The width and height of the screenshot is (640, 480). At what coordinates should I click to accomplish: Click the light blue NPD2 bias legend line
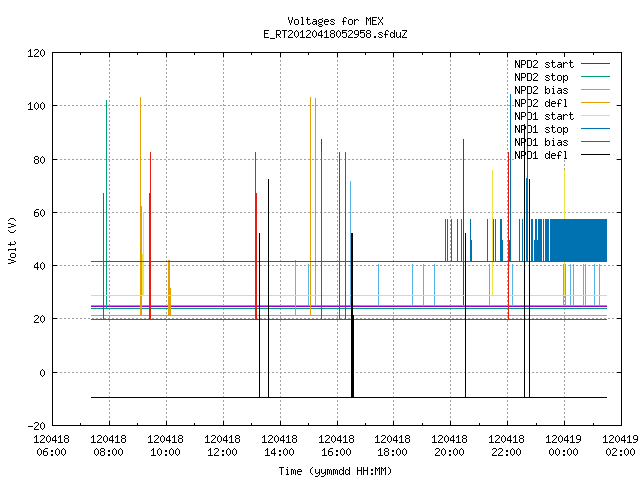595,89
